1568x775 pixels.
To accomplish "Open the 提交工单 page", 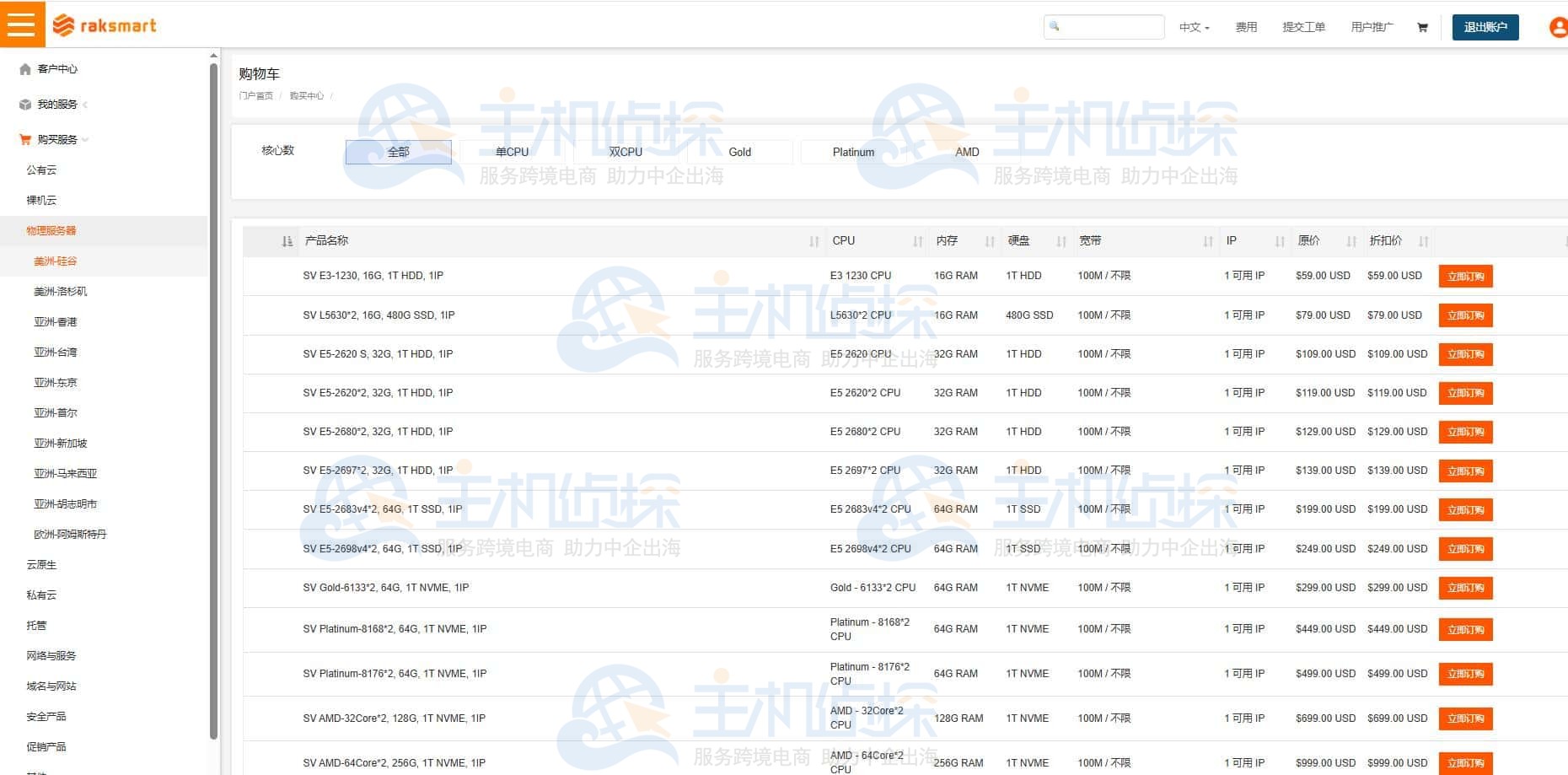I will (1303, 26).
